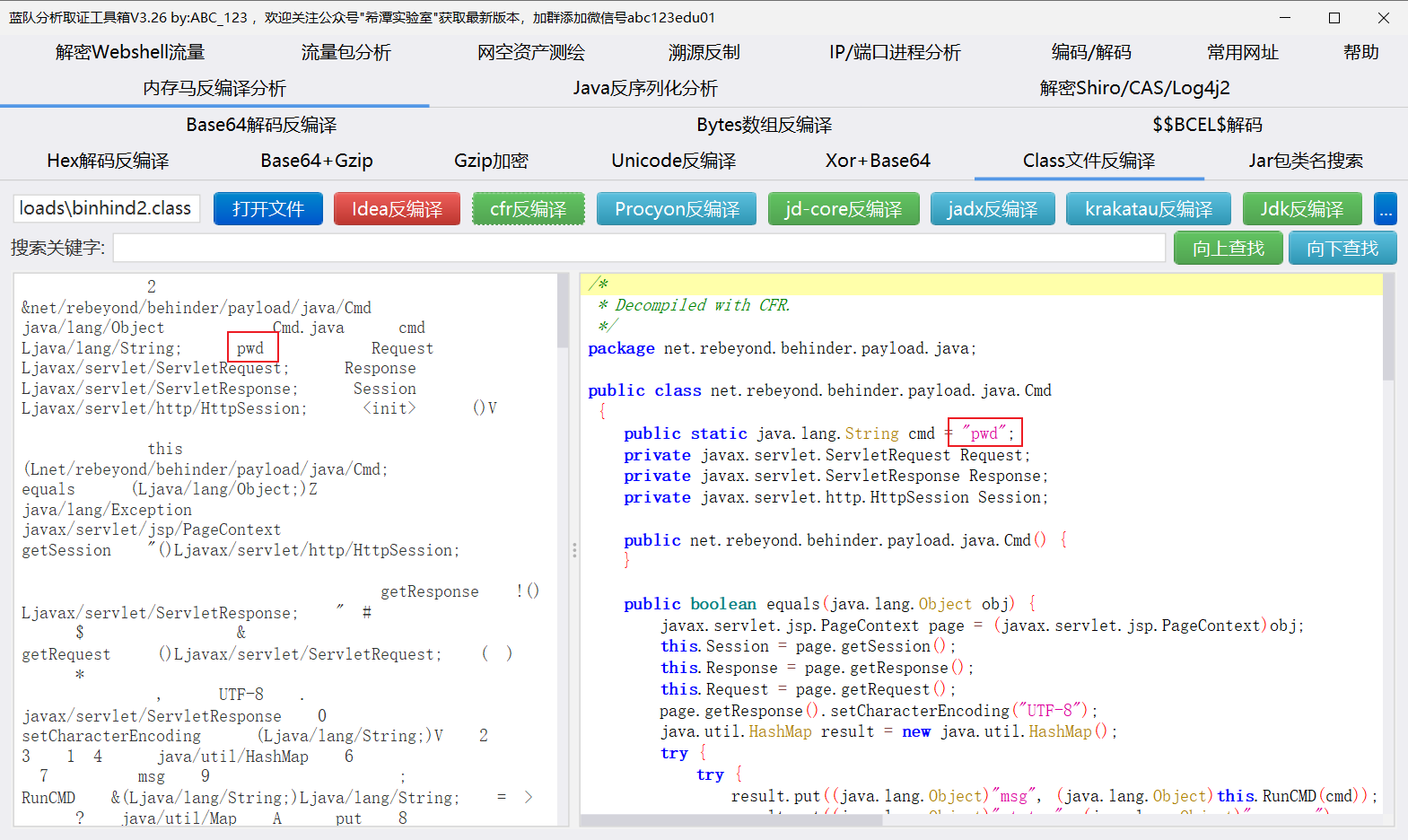Open the 解密Webshell流量 tab
This screenshot has width=1408, height=840.
(x=130, y=52)
